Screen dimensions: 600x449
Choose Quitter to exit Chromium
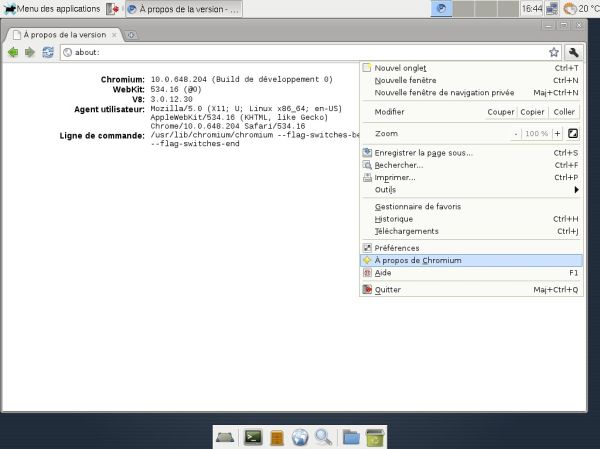pyautogui.click(x=471, y=290)
